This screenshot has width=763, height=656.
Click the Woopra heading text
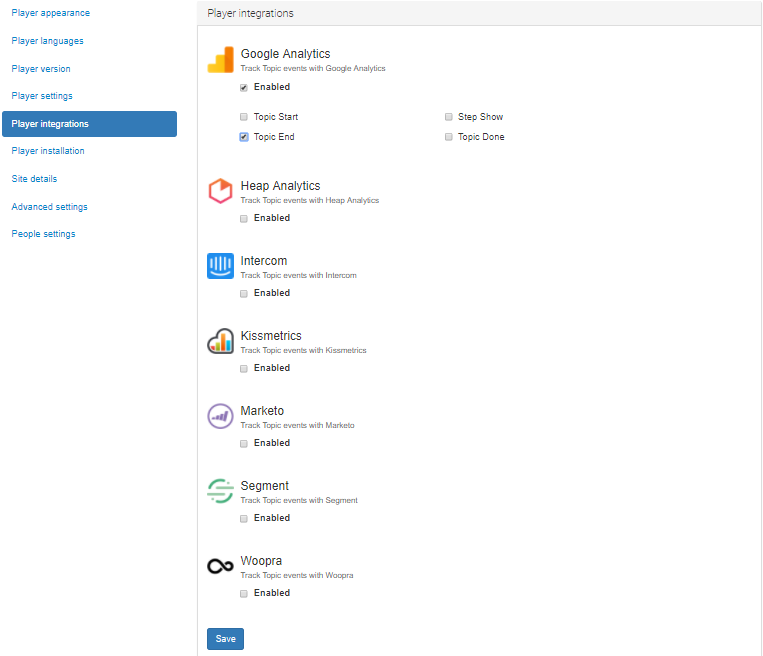pyautogui.click(x=261, y=561)
